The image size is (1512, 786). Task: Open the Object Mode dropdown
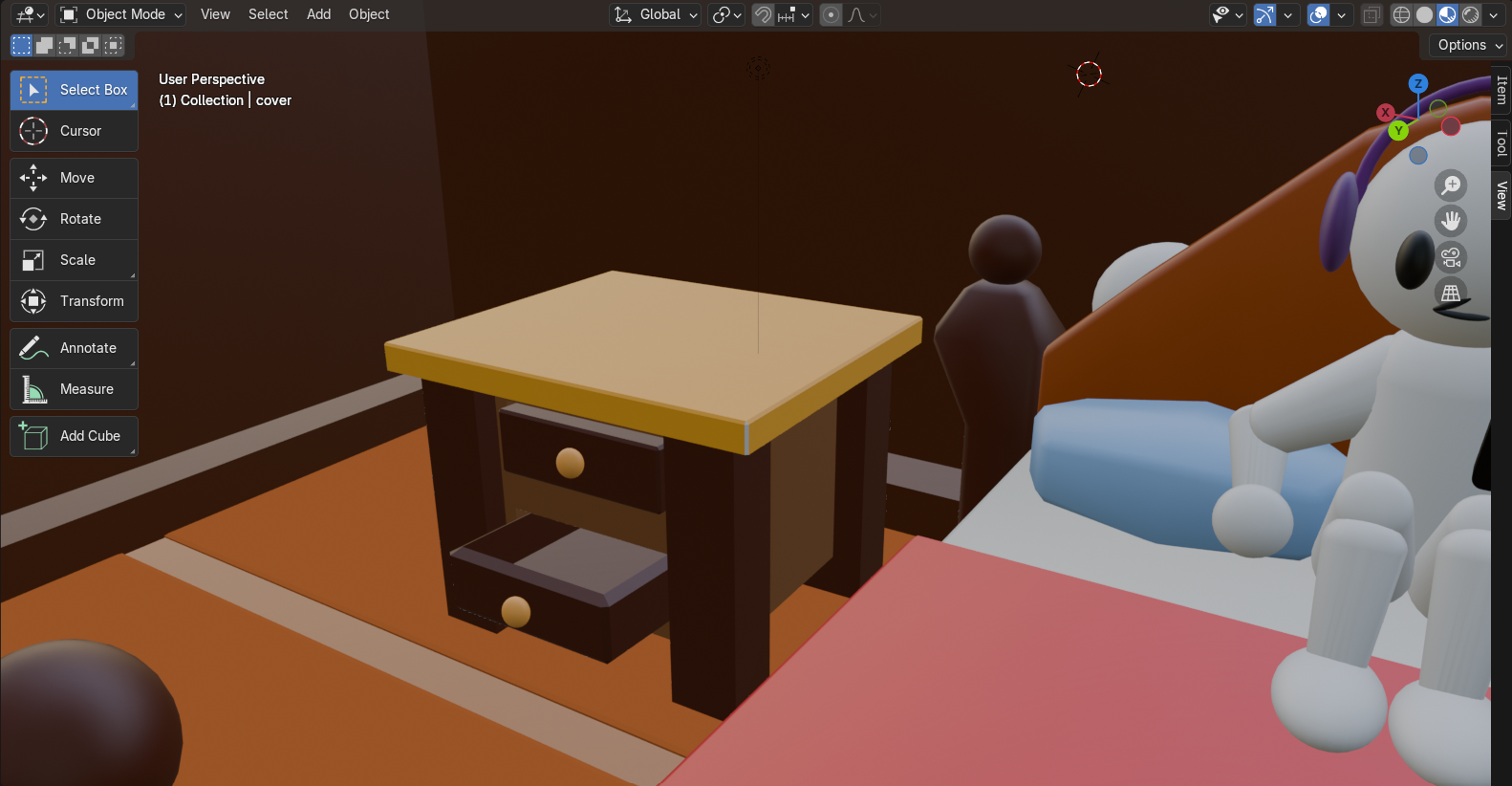(120, 14)
